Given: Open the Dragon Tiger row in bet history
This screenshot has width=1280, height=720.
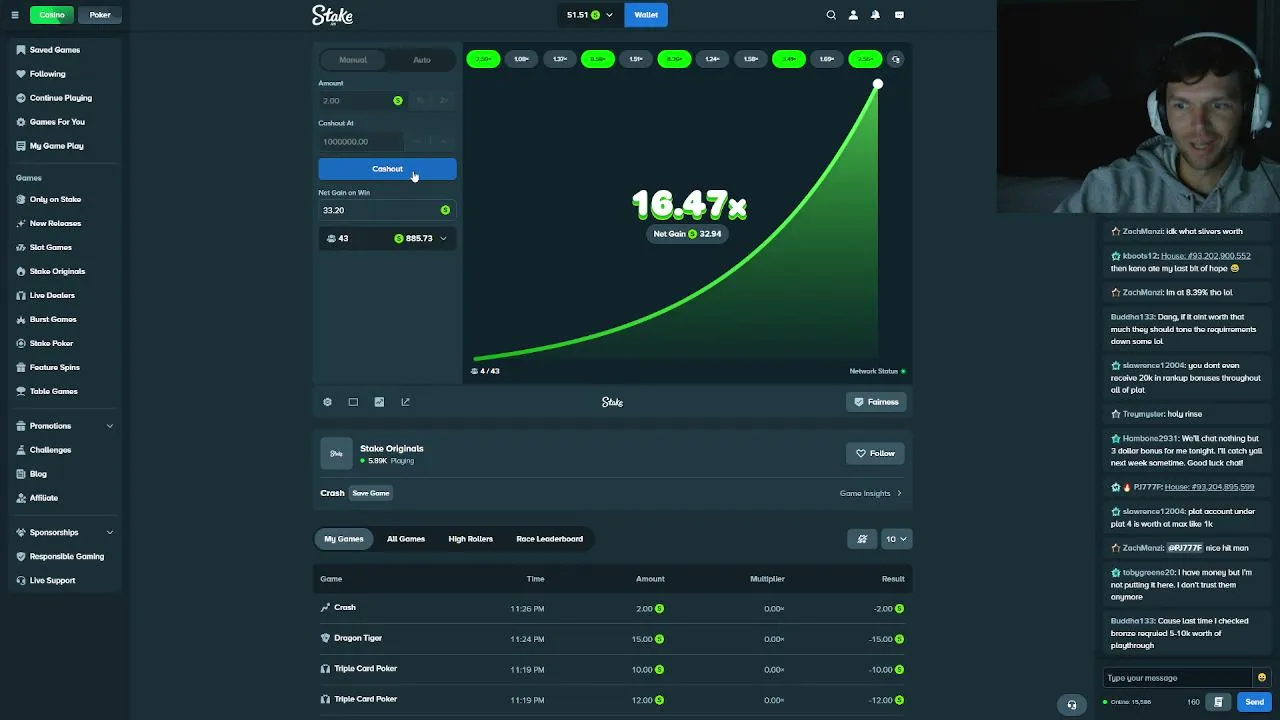Looking at the screenshot, I should (612, 638).
